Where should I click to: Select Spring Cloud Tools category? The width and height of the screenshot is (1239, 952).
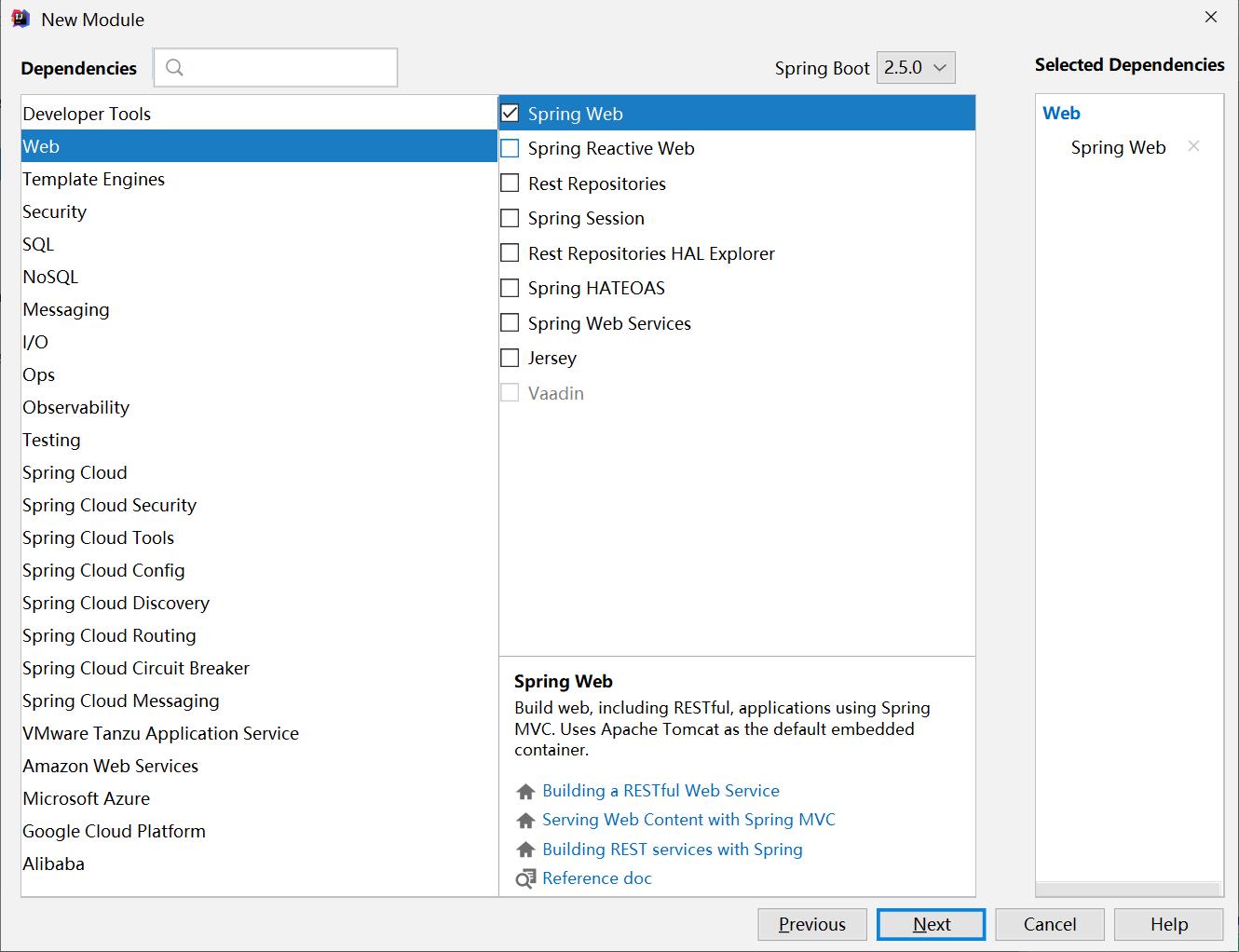tap(259, 537)
